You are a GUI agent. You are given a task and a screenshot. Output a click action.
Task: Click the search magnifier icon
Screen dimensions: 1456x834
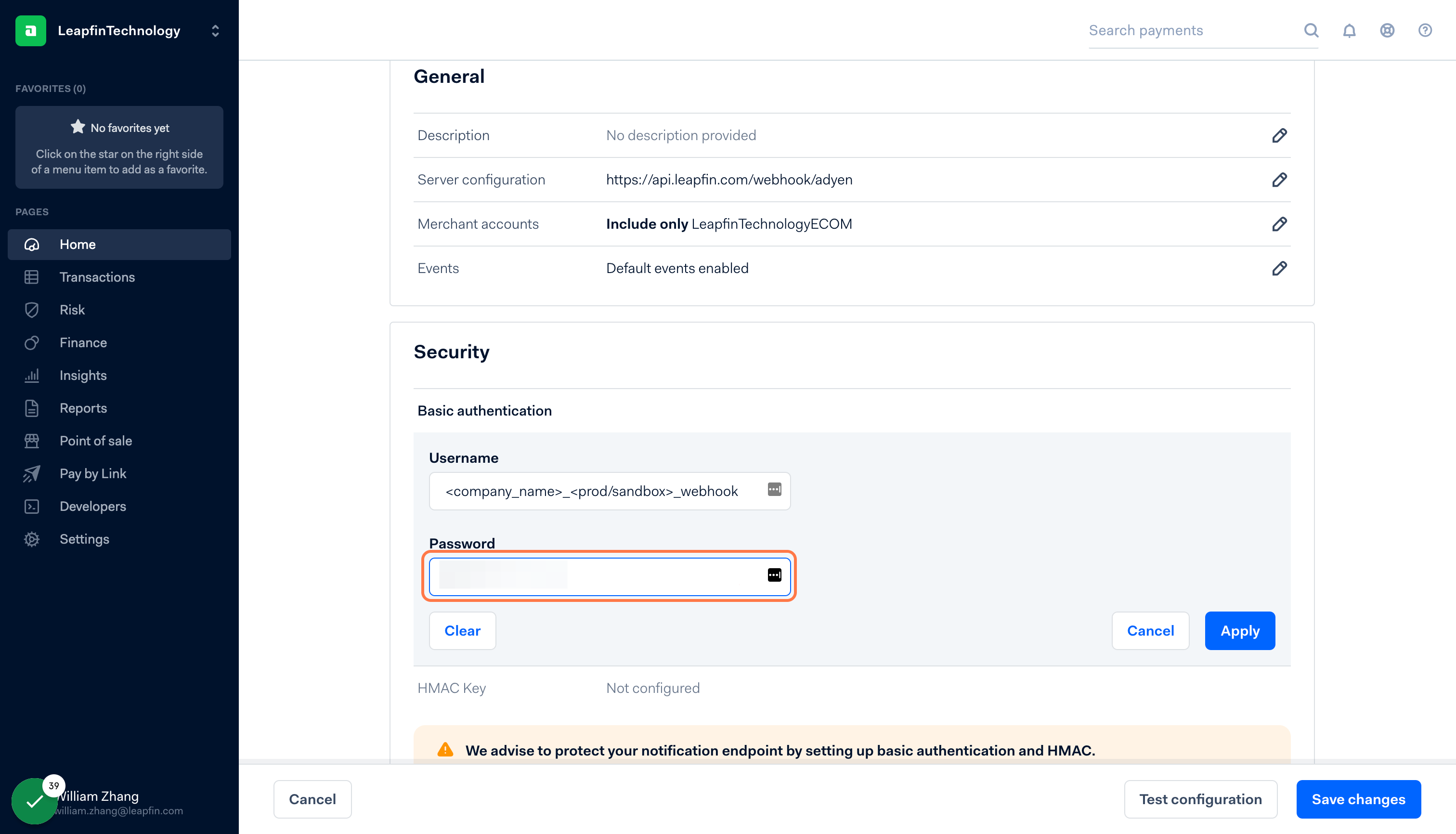1311,30
